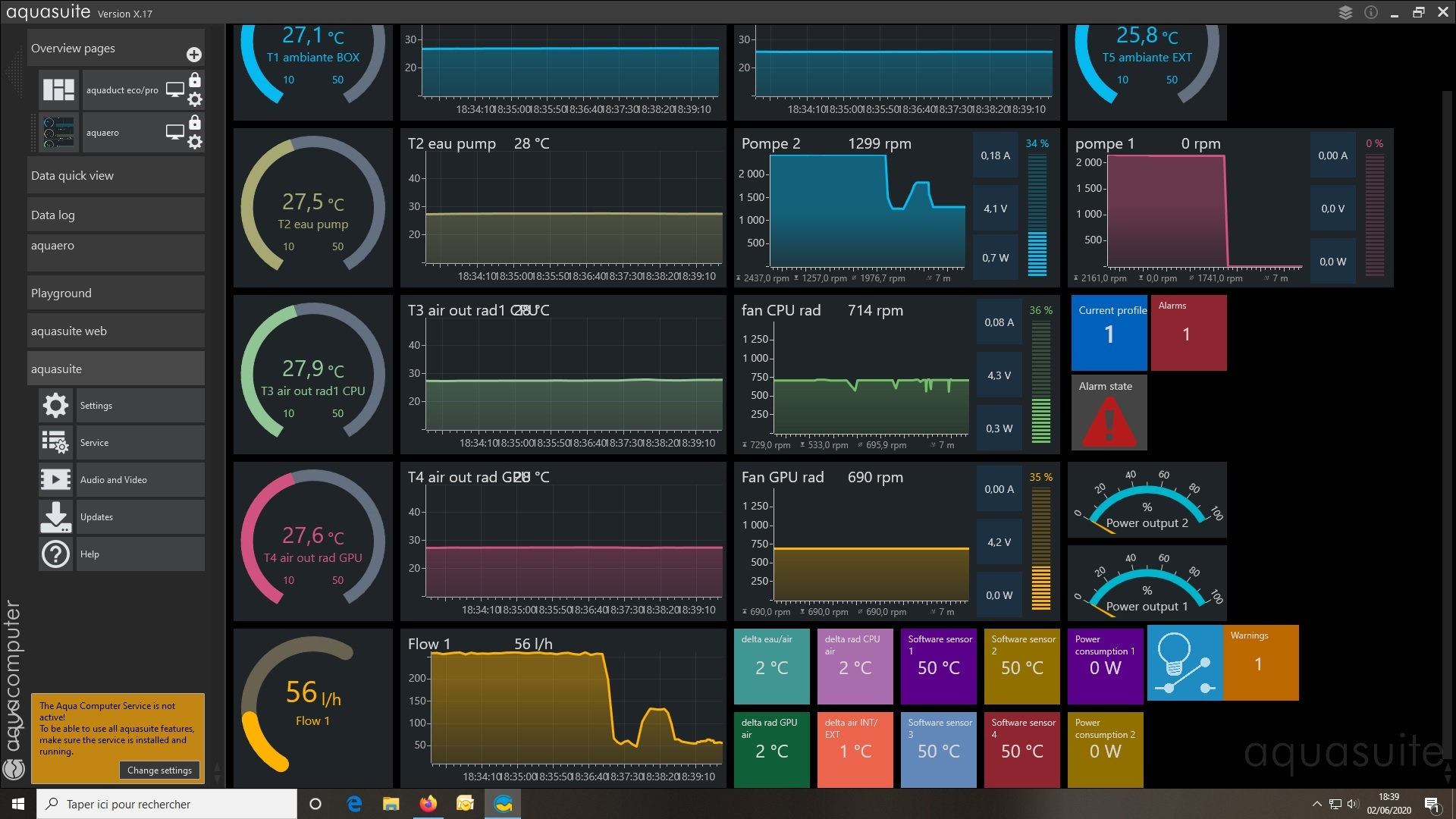The image size is (1456, 819).
Task: Open the aquasuite web menu entry
Action: click(115, 331)
